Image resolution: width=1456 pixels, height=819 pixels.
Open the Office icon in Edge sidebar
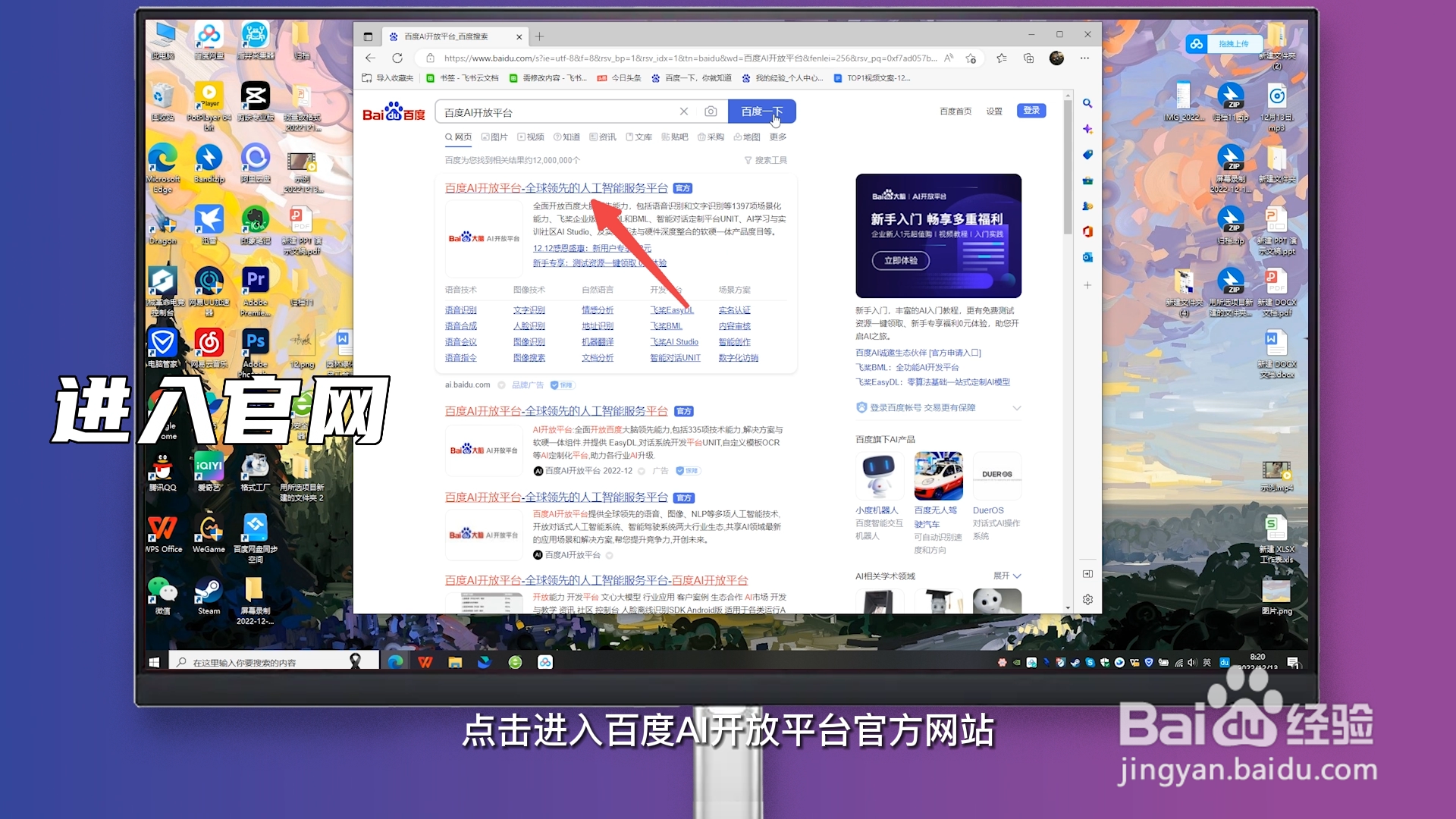pos(1087,232)
